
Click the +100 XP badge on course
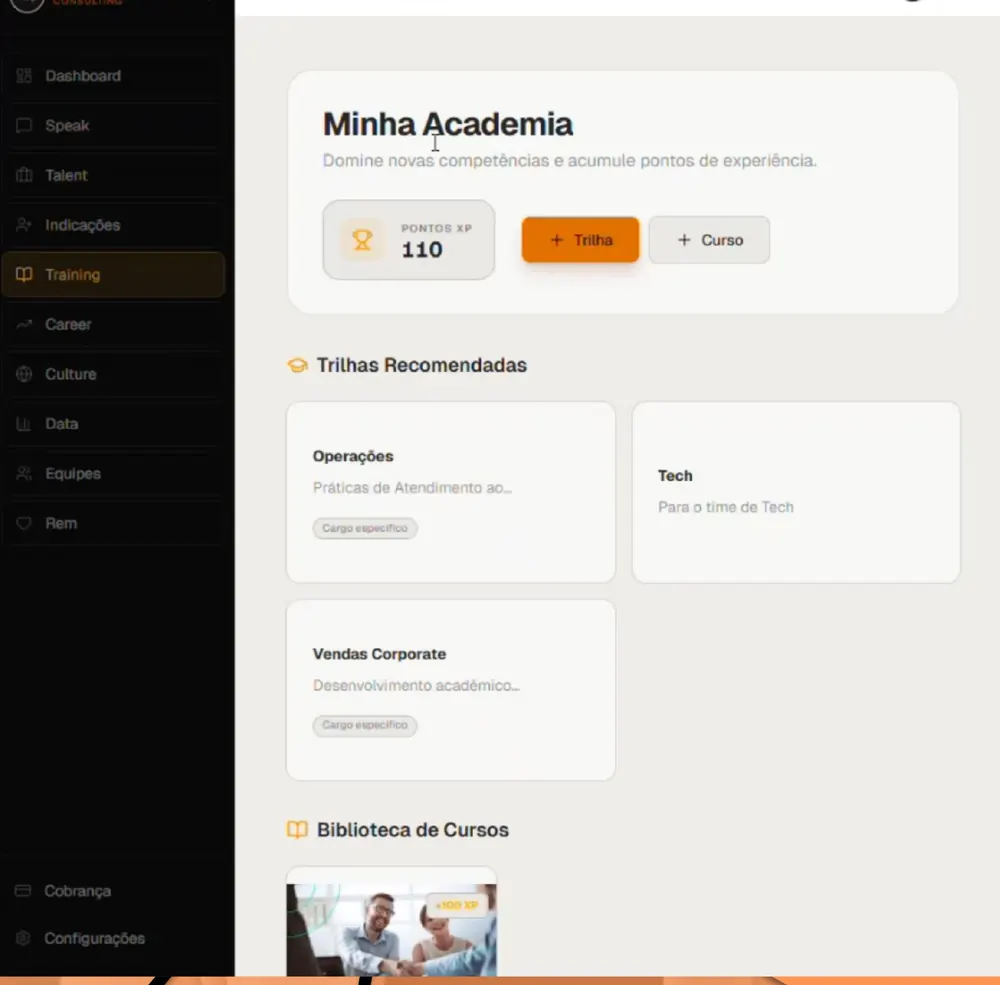(x=457, y=905)
